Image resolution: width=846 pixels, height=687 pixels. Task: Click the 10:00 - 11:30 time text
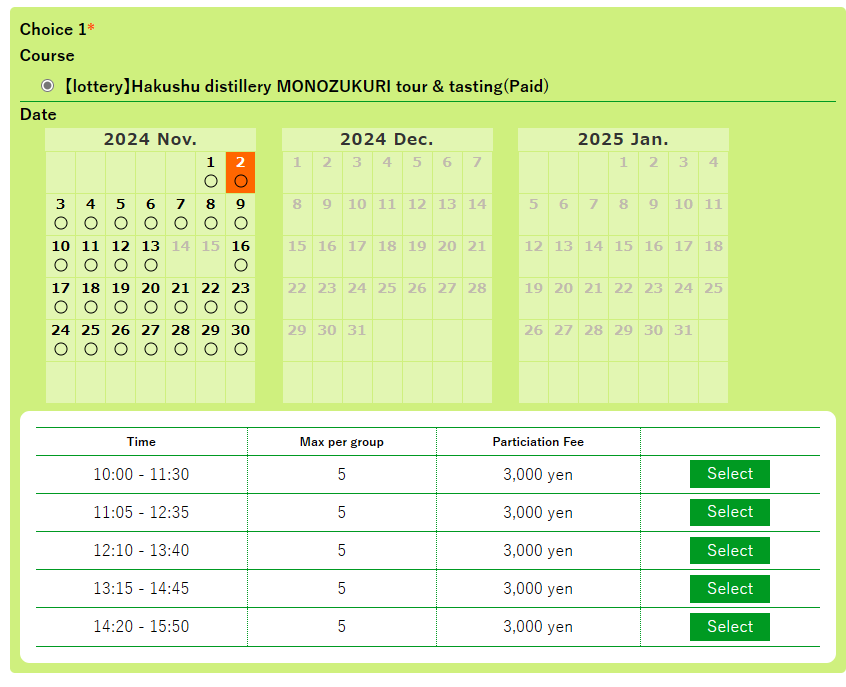click(x=141, y=474)
